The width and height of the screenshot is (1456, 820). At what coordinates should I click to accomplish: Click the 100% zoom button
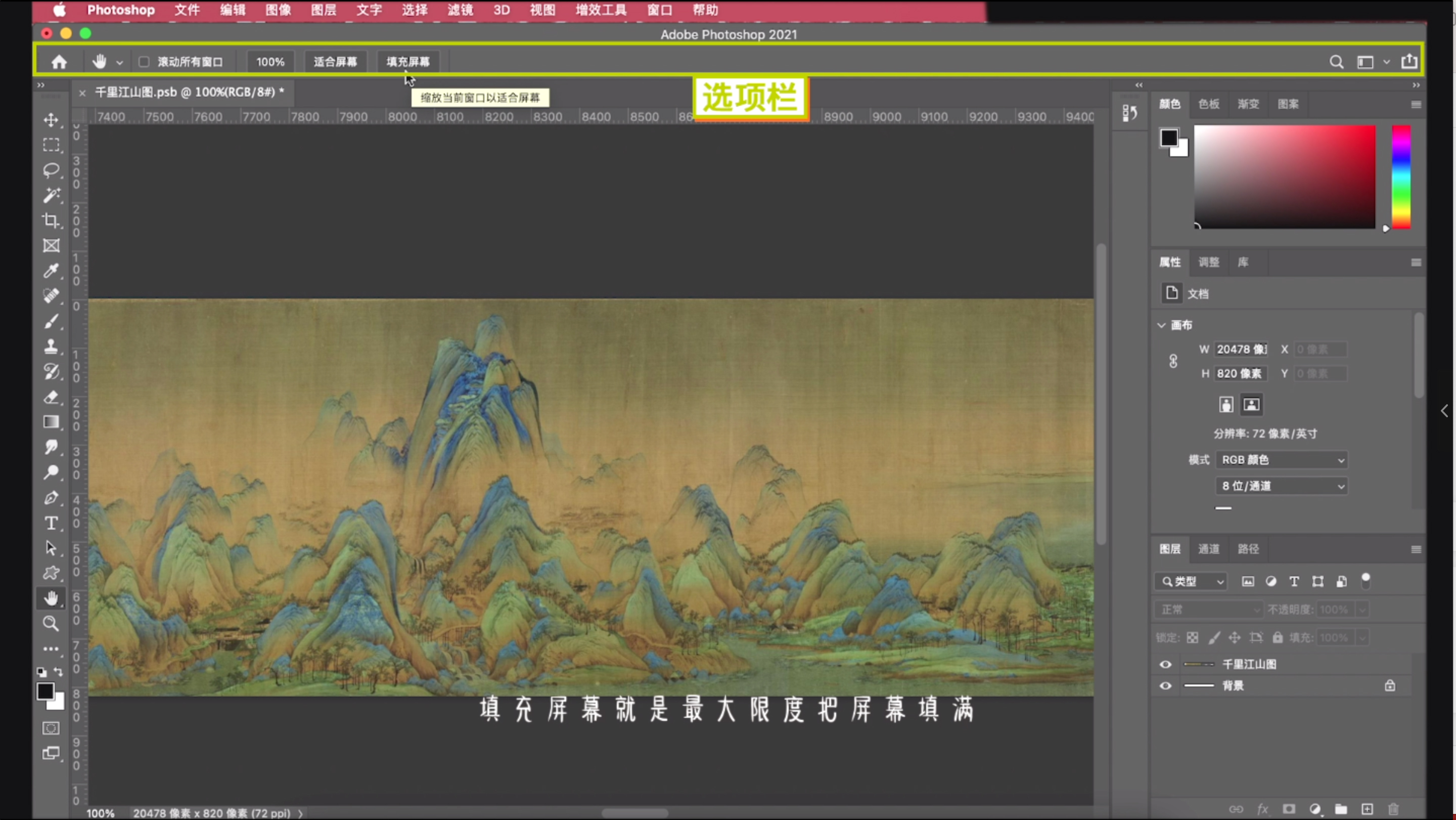tap(270, 62)
